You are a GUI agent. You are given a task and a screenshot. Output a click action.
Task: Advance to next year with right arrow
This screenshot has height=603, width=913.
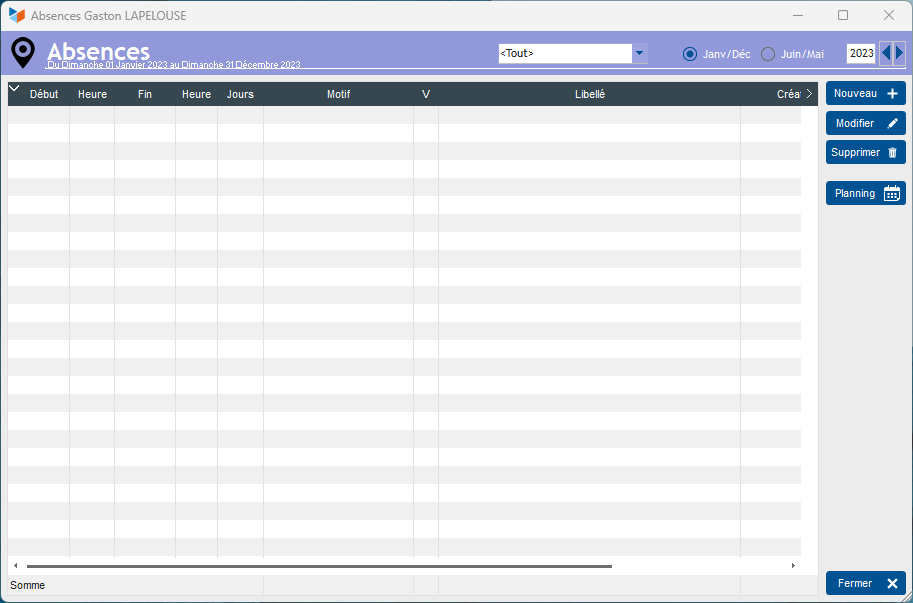(x=900, y=54)
